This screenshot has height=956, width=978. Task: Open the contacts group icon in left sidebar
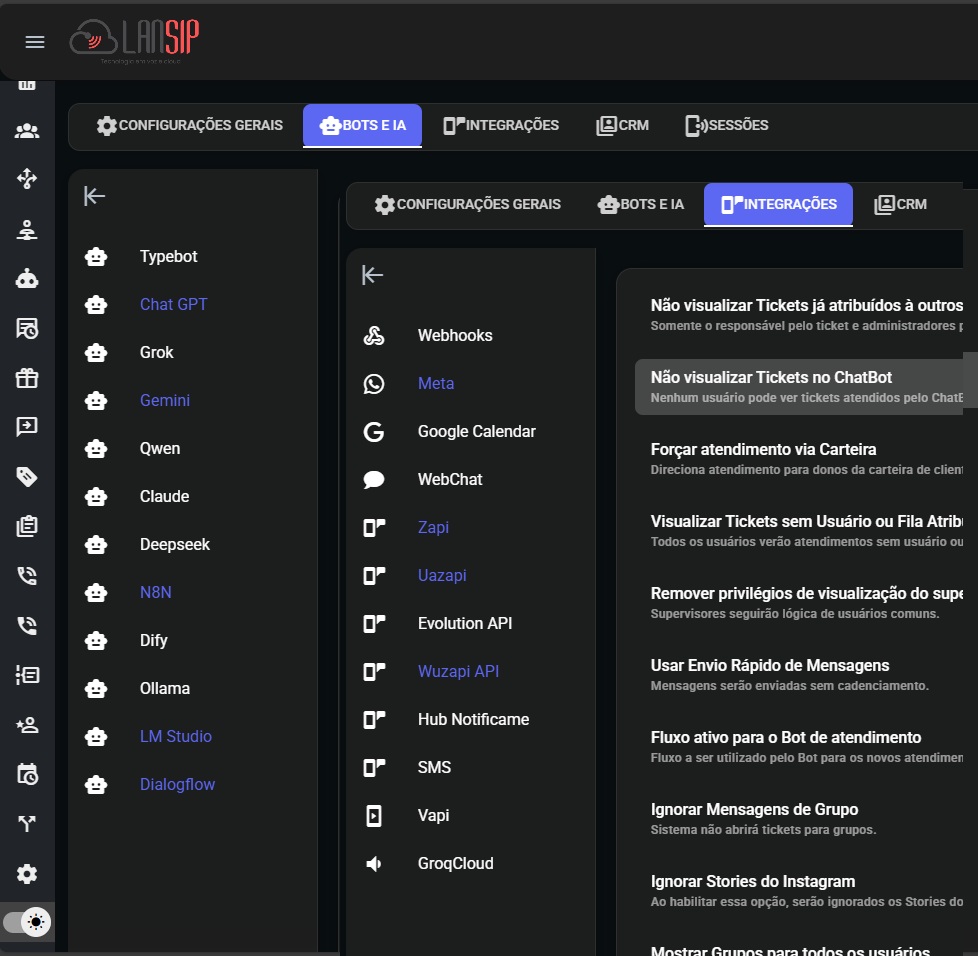click(x=27, y=131)
